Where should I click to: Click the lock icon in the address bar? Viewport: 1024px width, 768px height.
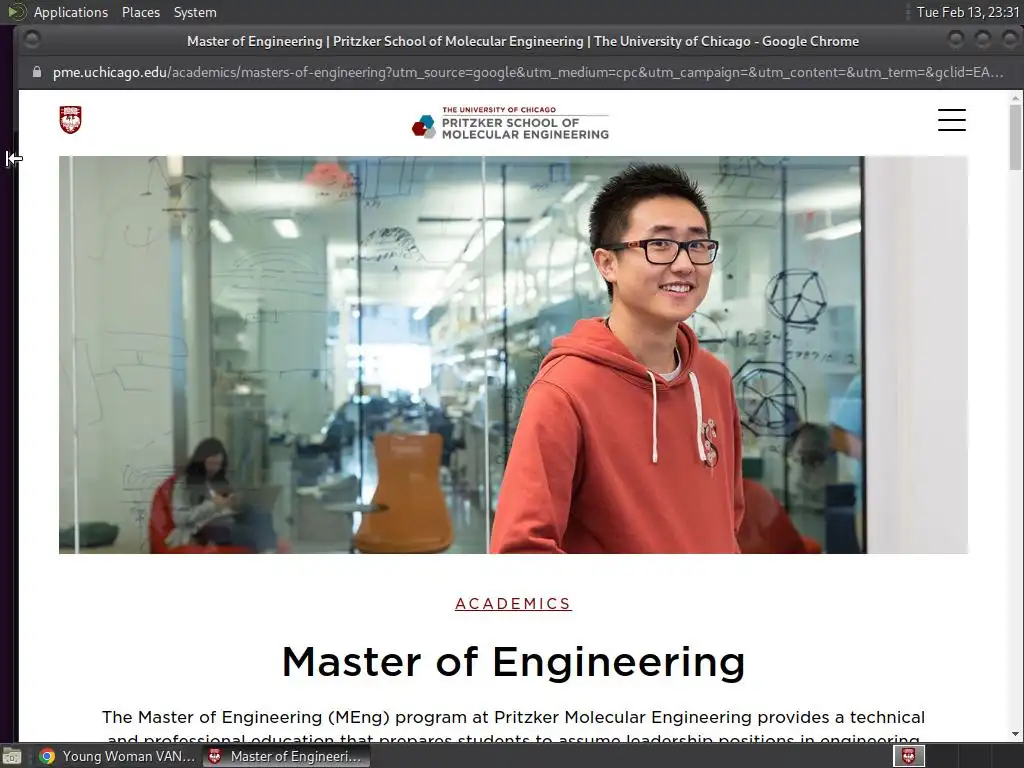tap(37, 72)
